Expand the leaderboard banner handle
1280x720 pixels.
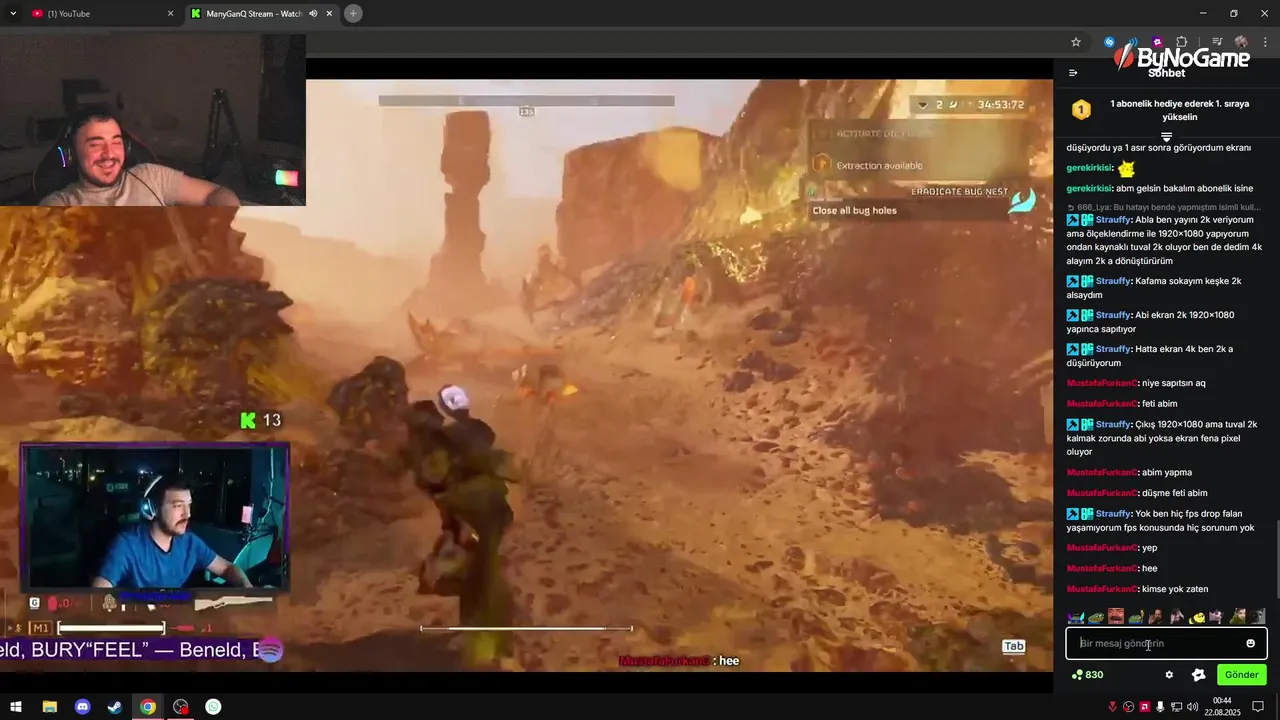tap(1166, 137)
